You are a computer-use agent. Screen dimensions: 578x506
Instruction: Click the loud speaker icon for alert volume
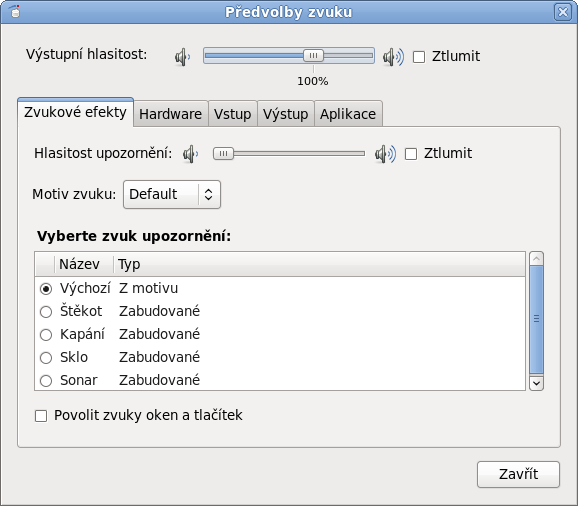(x=386, y=154)
